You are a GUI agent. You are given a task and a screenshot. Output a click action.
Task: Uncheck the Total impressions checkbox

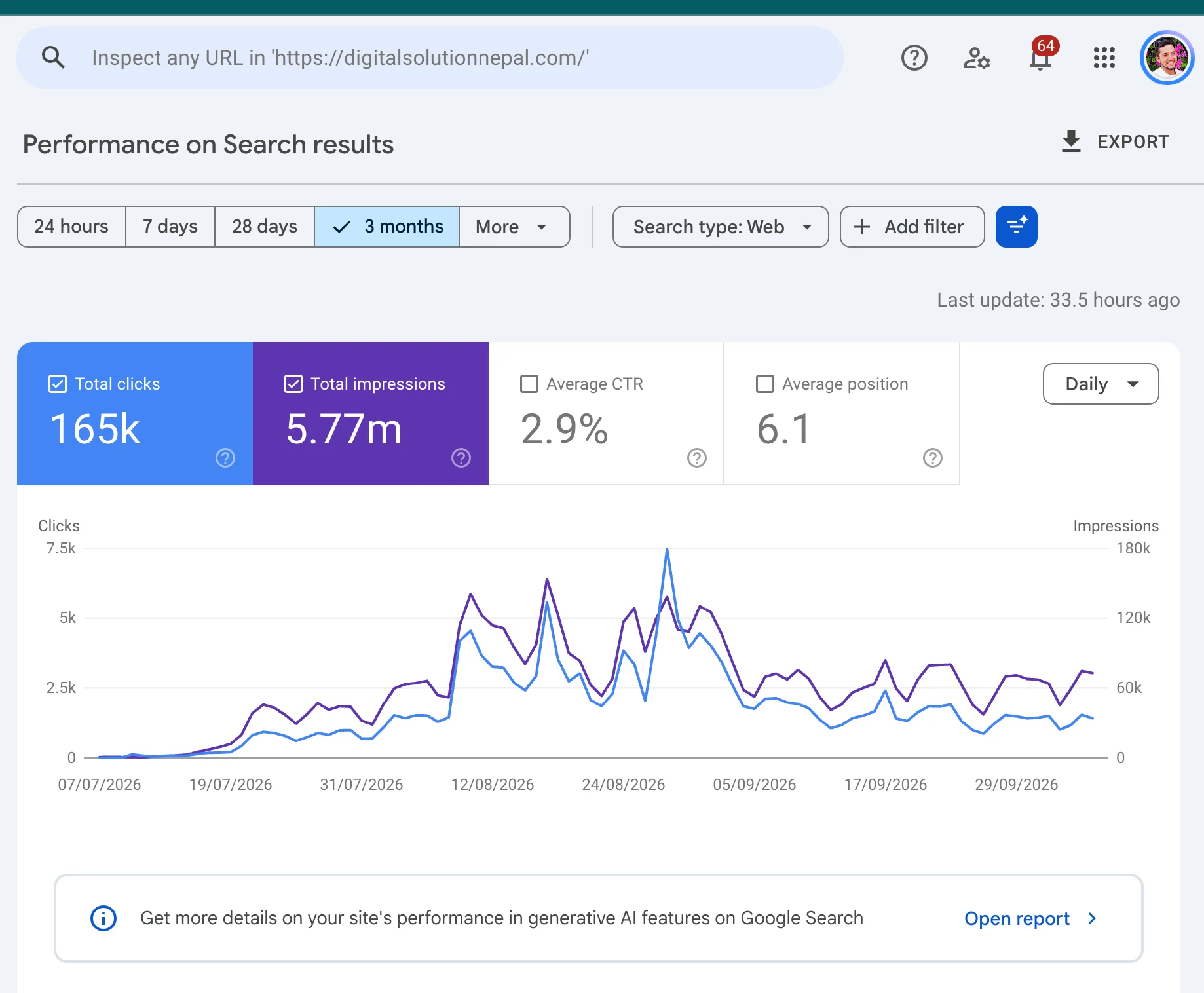pyautogui.click(x=293, y=384)
